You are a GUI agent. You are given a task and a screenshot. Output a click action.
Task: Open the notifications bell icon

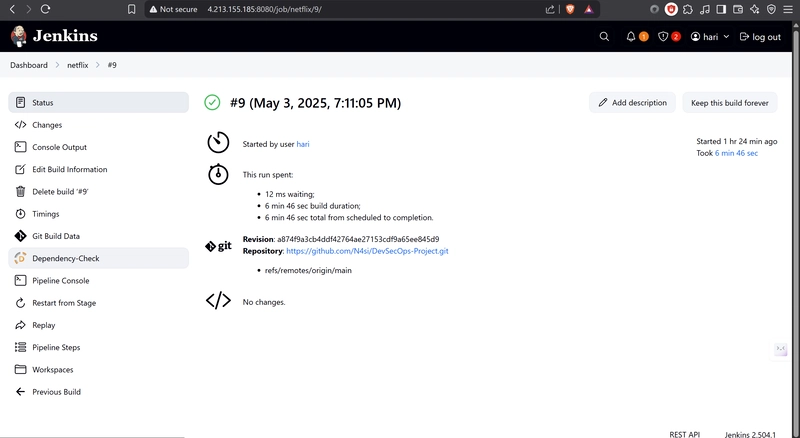631,37
